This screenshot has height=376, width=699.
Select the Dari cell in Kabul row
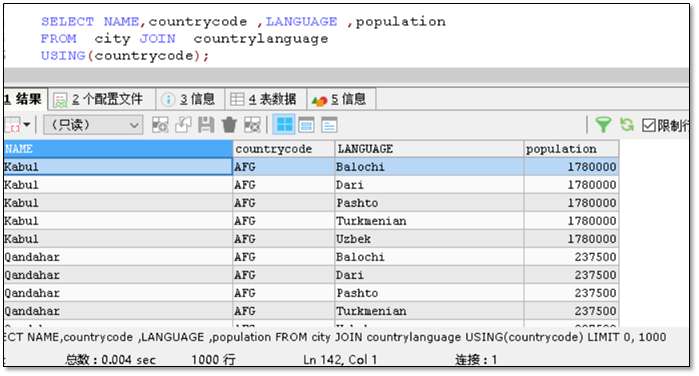(x=429, y=185)
